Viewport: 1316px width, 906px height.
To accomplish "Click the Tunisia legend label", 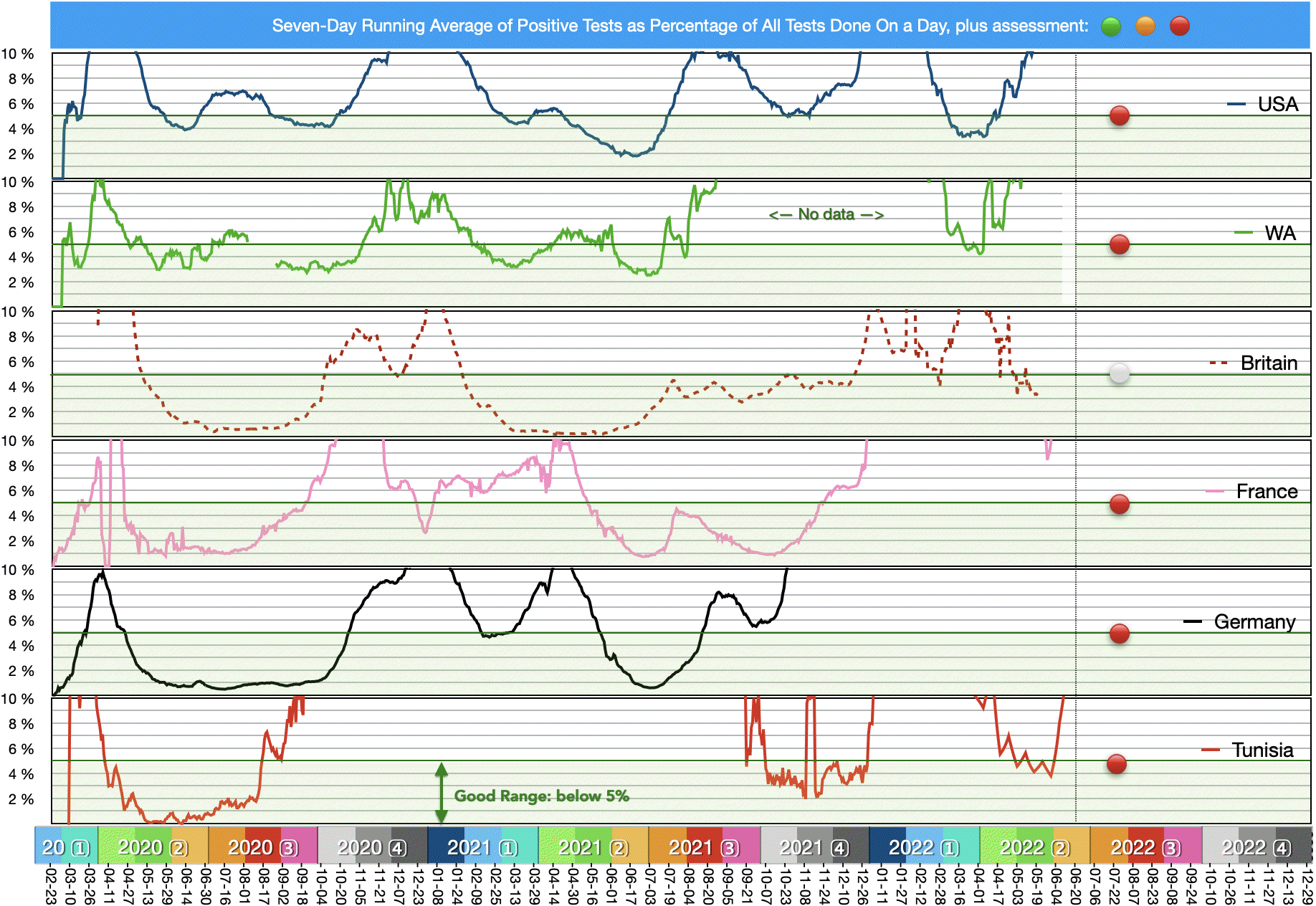I will point(1262,750).
